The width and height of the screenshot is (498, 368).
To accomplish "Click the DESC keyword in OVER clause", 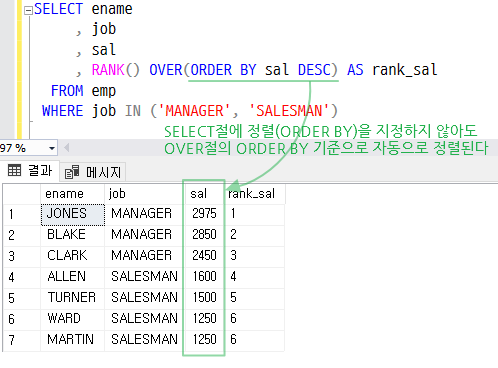I will (314, 70).
